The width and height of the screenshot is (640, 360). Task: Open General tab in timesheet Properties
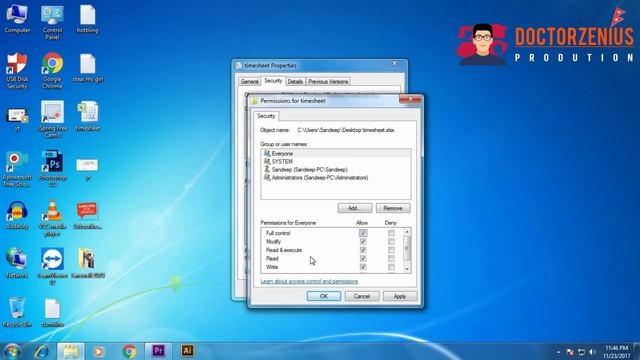click(x=249, y=82)
